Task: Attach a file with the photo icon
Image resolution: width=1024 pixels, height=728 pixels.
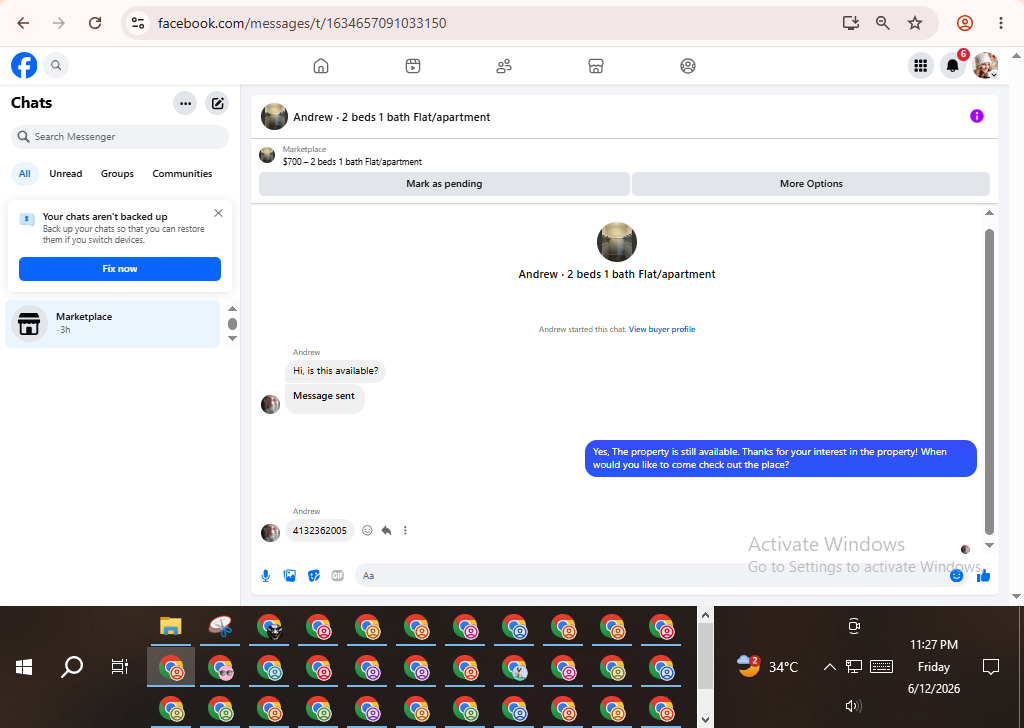Action: 290,576
